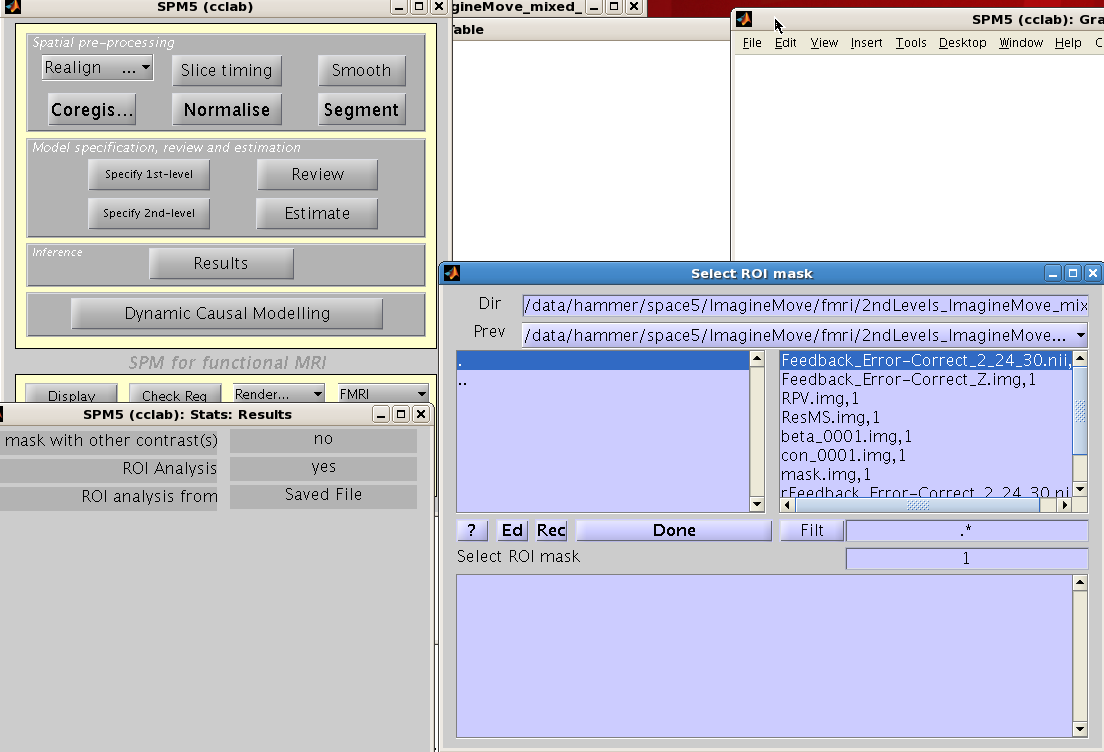The image size is (1104, 752).
Task: Click selected-files pane scroll-up arrow
Action: click(1080, 583)
